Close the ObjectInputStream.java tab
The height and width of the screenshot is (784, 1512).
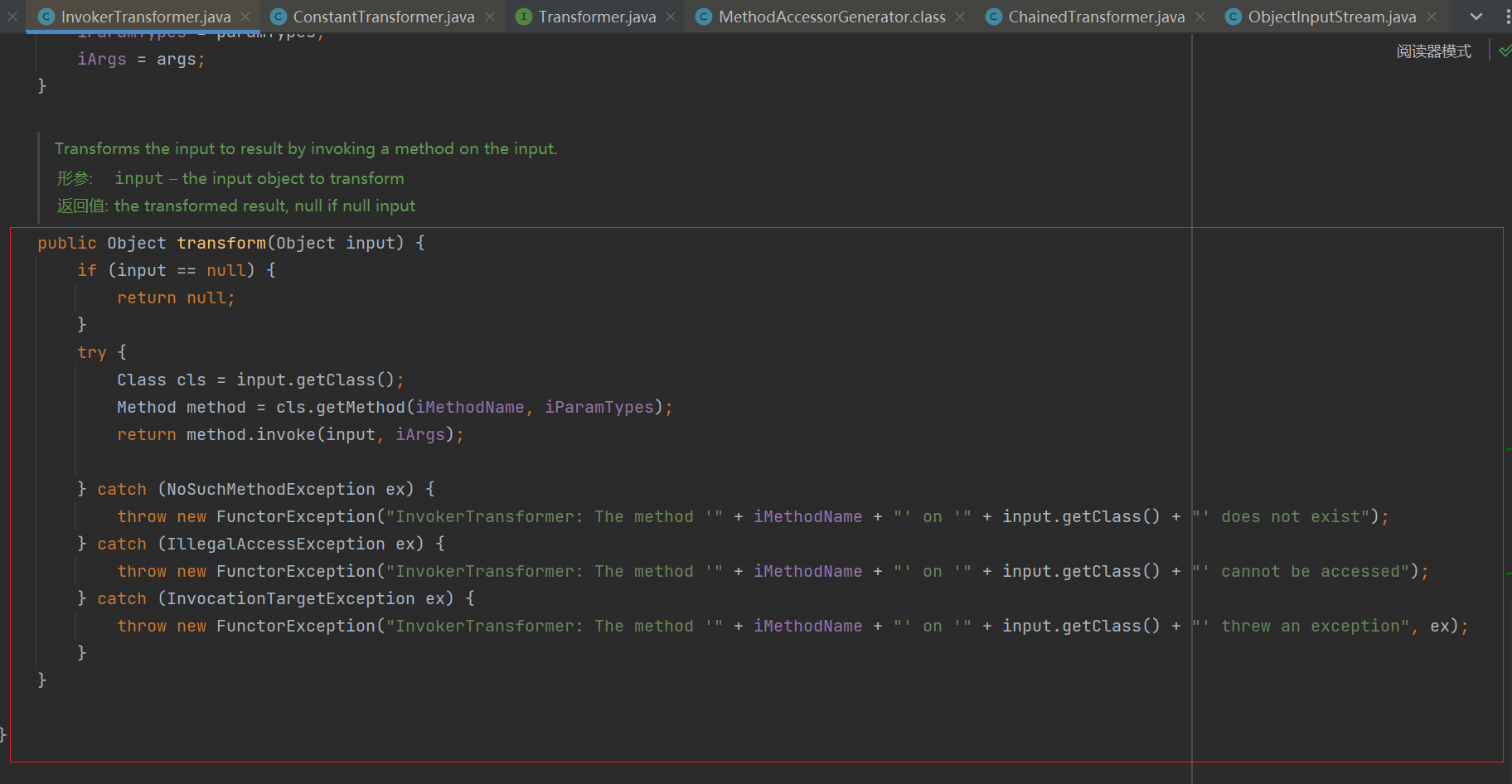coord(1432,17)
